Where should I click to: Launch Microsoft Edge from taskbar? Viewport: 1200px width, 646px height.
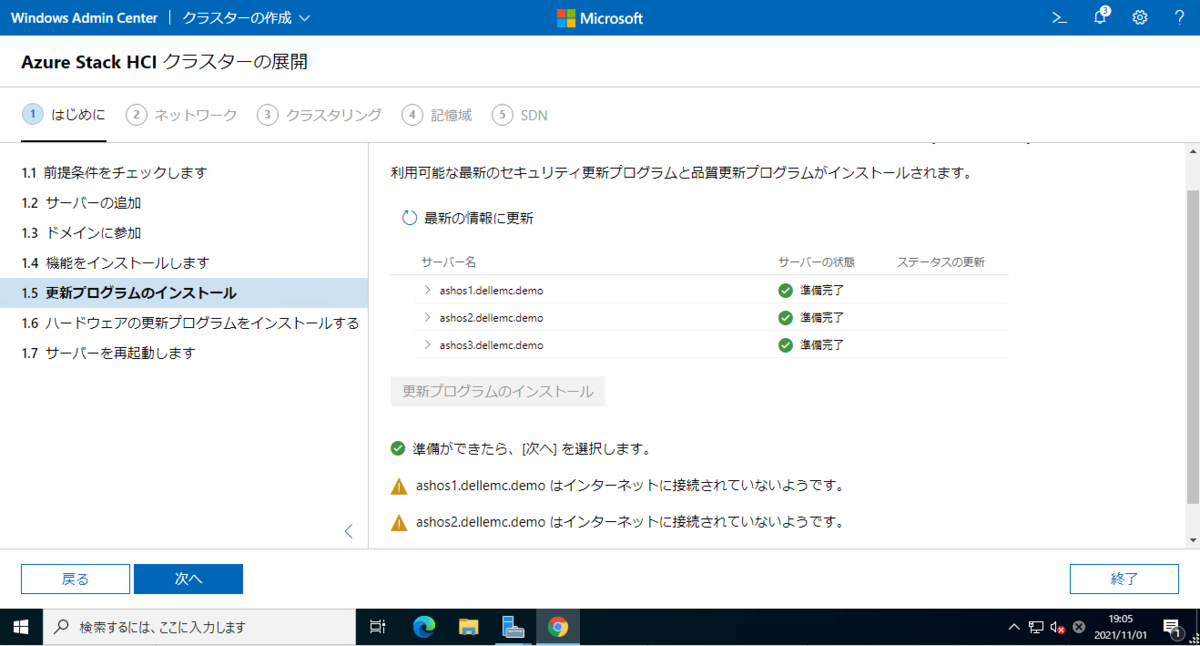pyautogui.click(x=424, y=627)
